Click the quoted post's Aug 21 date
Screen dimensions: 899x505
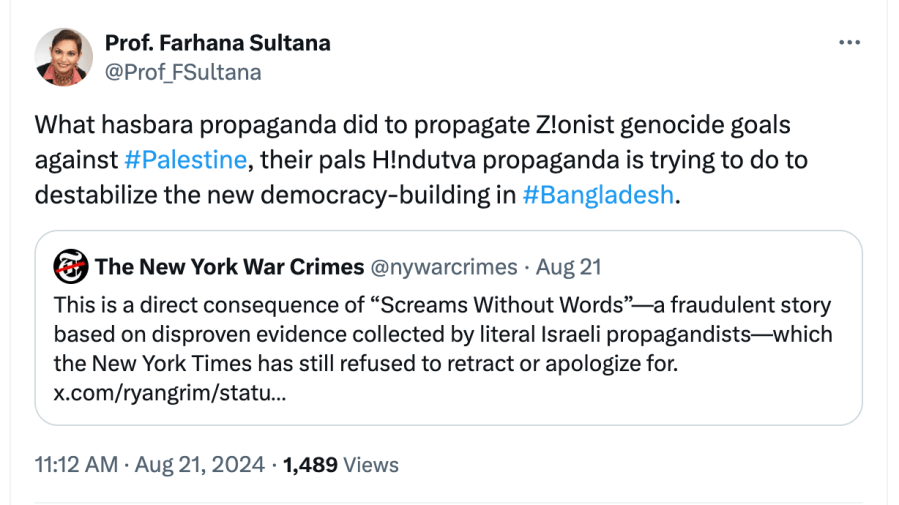pyautogui.click(x=569, y=267)
